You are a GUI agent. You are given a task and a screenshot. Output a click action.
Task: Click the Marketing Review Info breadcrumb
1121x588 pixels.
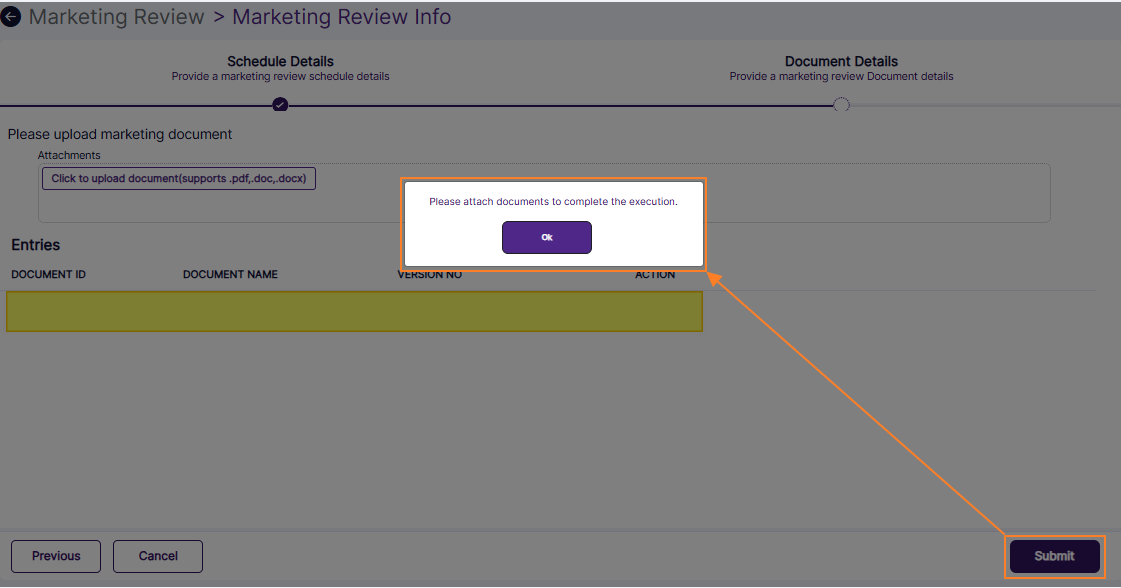[x=342, y=16]
